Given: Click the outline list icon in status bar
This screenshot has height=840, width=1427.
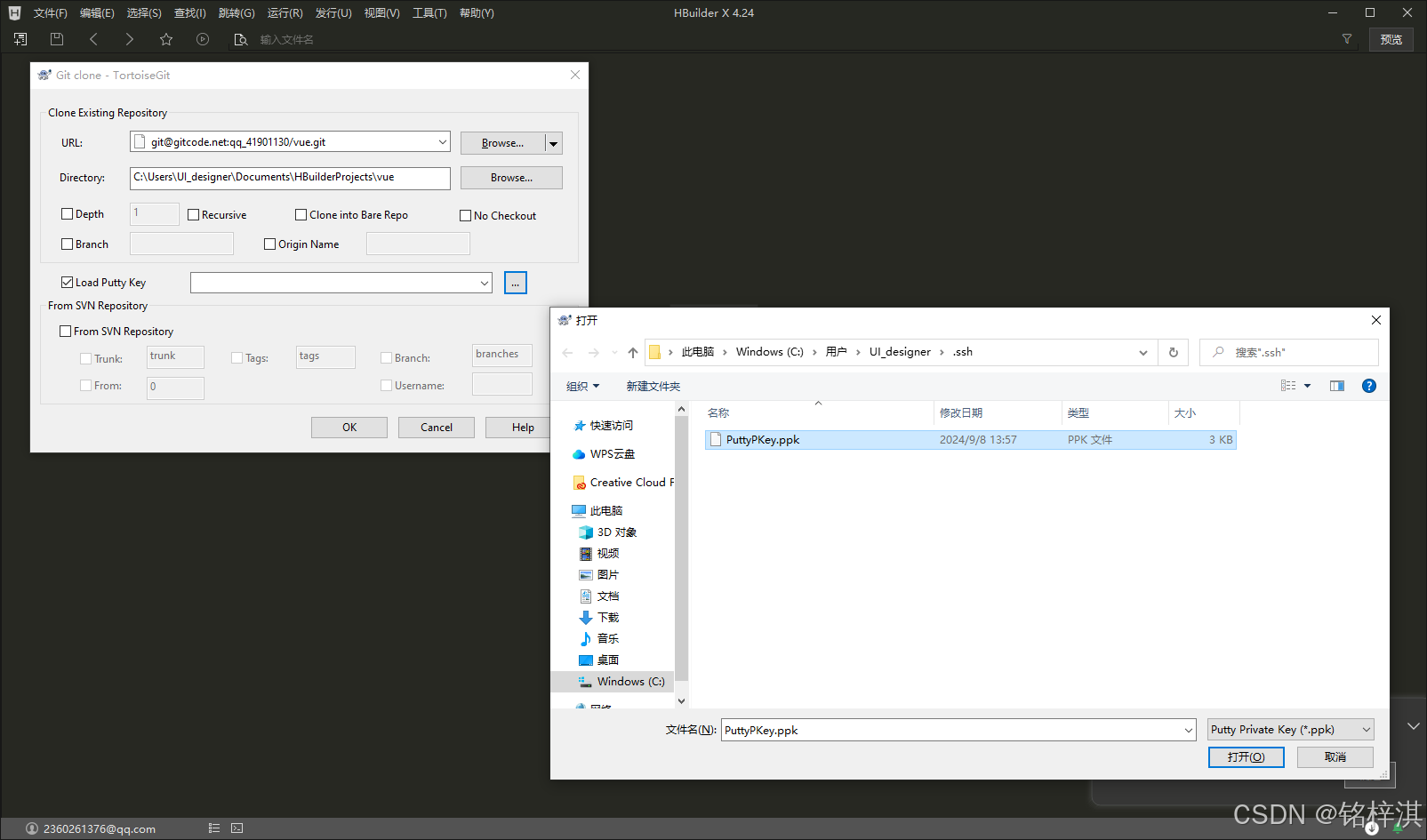Looking at the screenshot, I should tap(214, 828).
